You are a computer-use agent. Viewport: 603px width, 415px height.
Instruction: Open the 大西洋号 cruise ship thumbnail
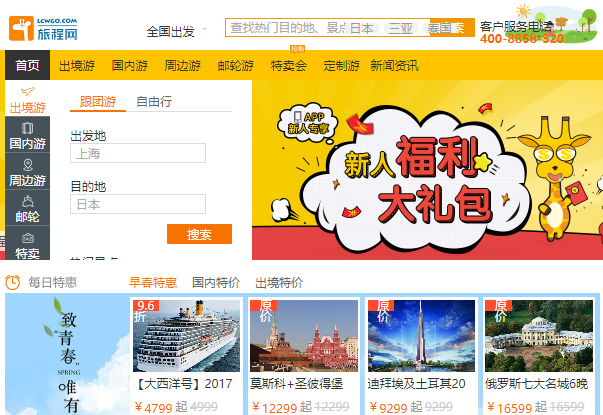point(186,336)
